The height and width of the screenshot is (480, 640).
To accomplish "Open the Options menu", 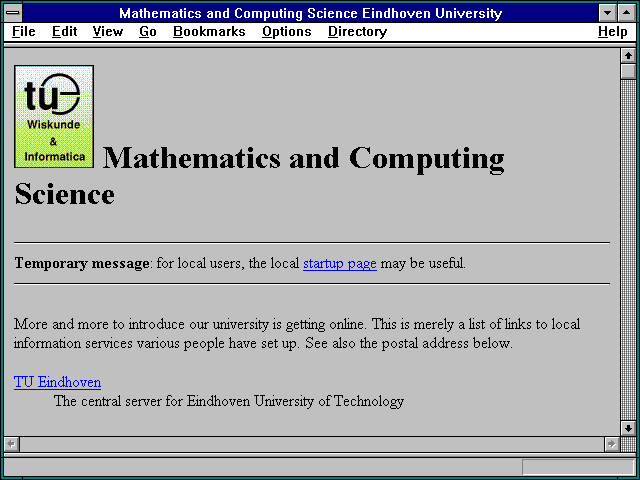I will 287,32.
